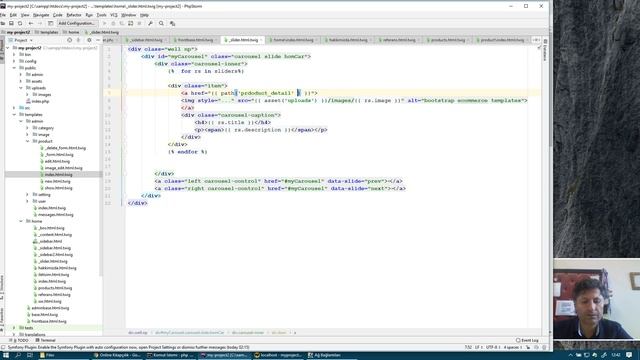Click the Run play icon in toolbar
The image size is (640, 360).
coord(104,24)
